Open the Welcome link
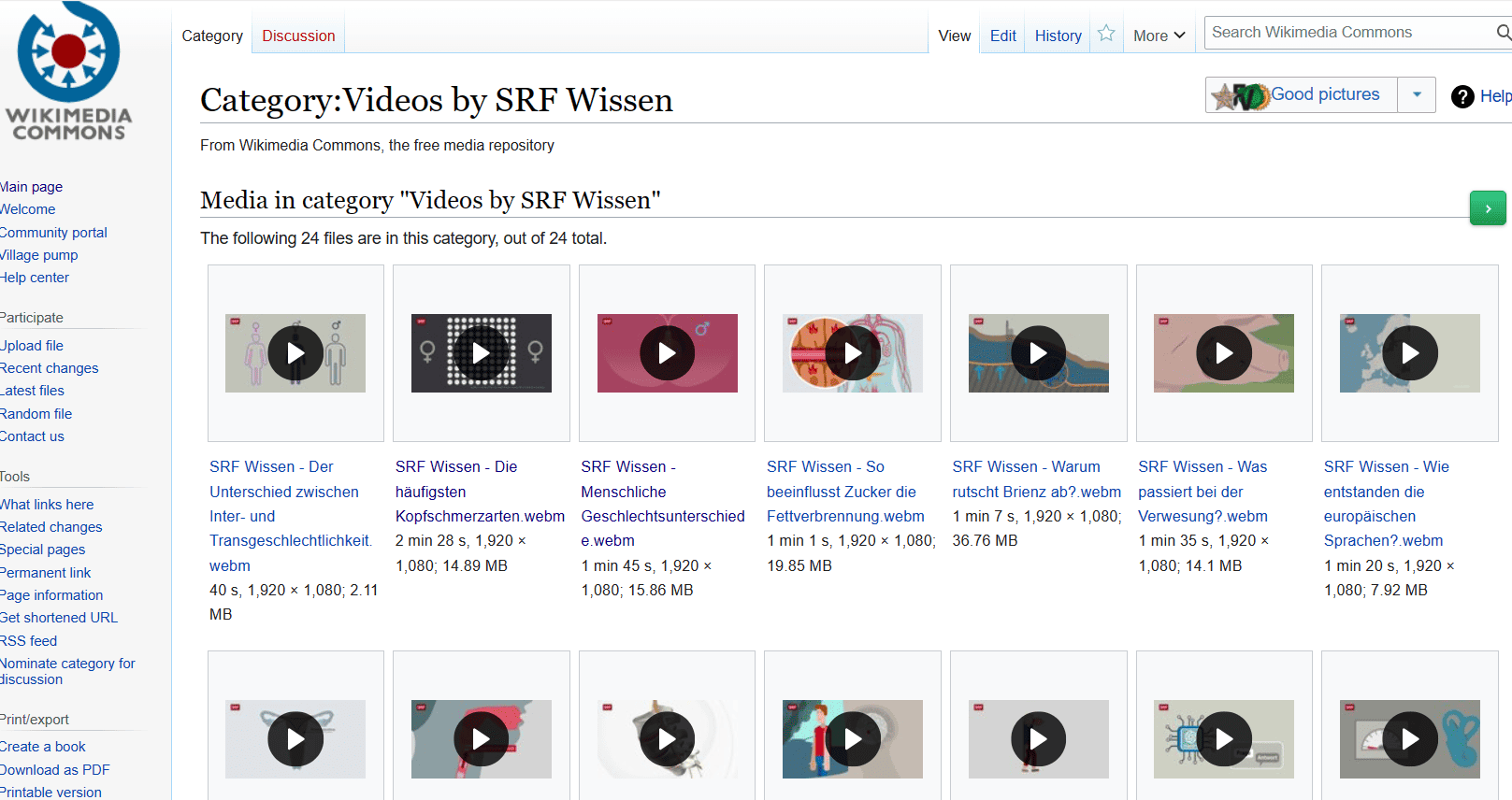The height and width of the screenshot is (800, 1512). pyautogui.click(x=27, y=209)
